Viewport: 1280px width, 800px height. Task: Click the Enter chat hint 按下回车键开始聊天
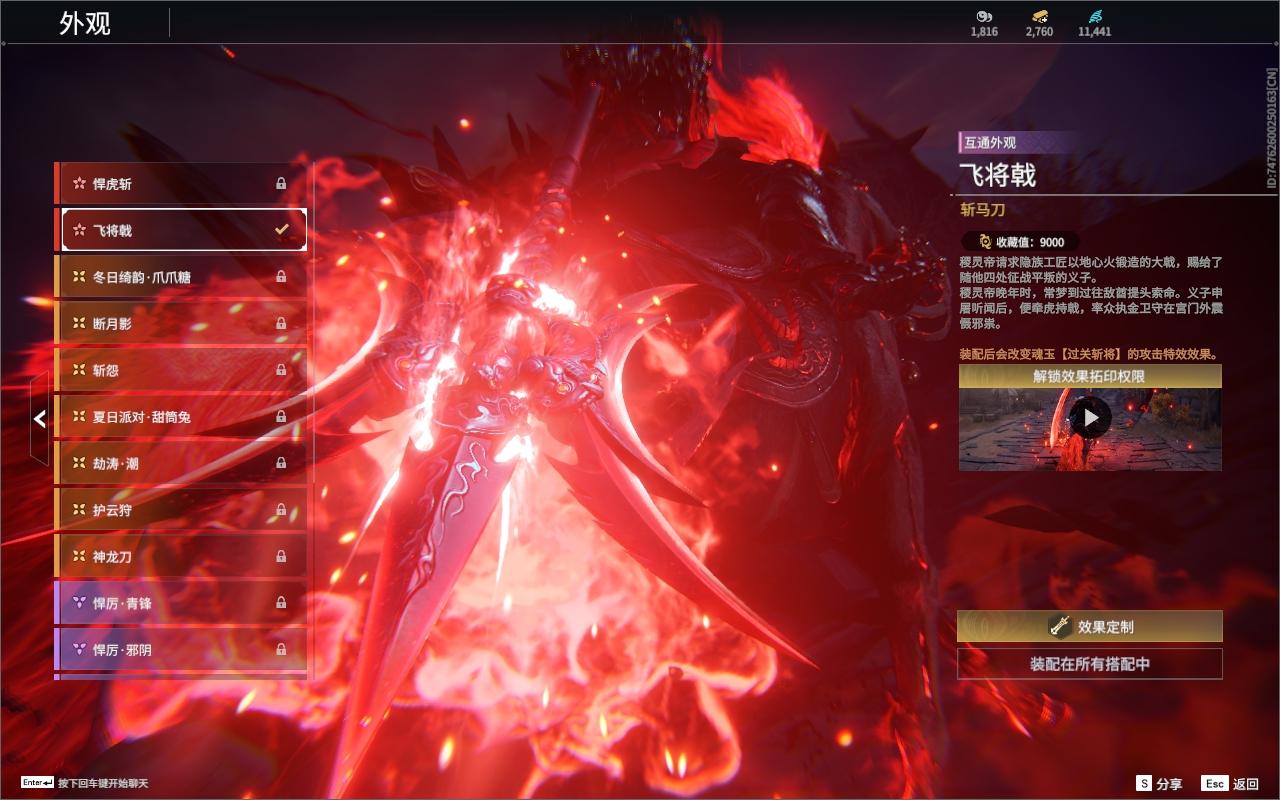click(86, 783)
